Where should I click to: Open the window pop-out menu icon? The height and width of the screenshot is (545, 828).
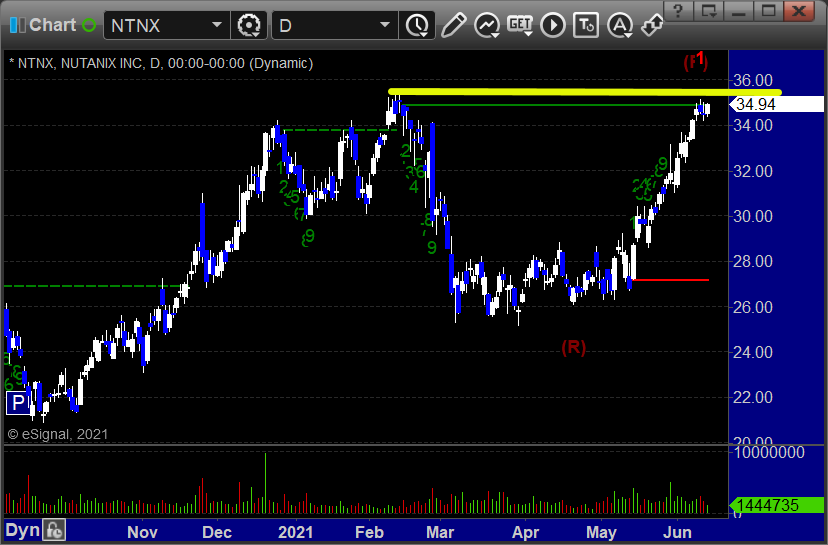click(709, 11)
